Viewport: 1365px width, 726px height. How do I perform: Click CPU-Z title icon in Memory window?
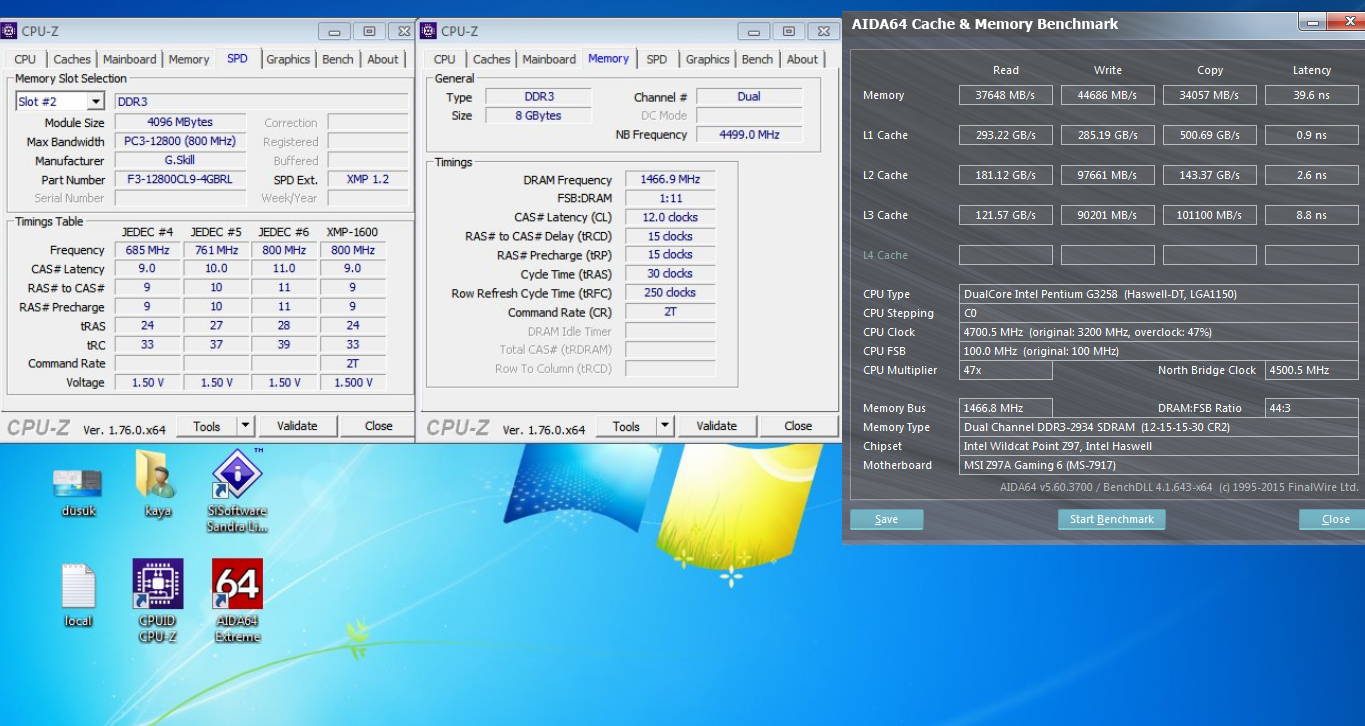point(428,31)
